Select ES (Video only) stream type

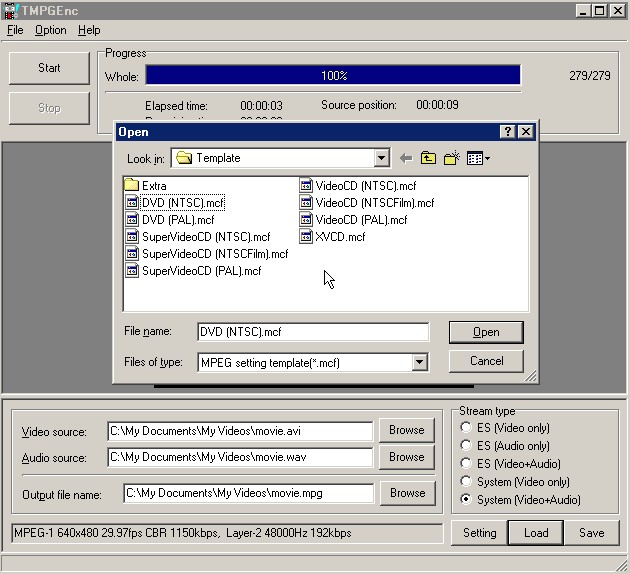click(x=466, y=427)
